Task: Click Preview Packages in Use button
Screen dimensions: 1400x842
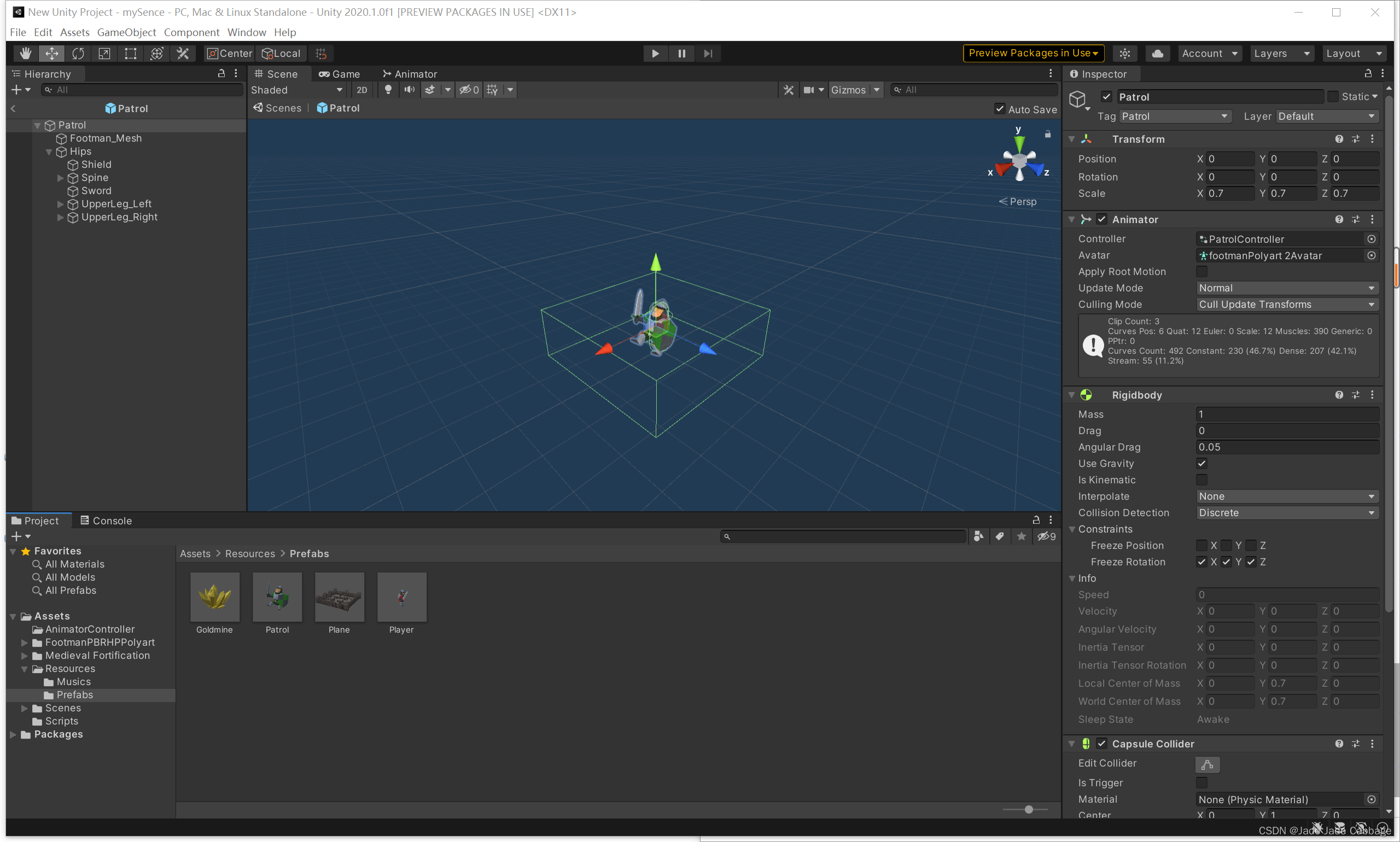Action: coord(1033,54)
